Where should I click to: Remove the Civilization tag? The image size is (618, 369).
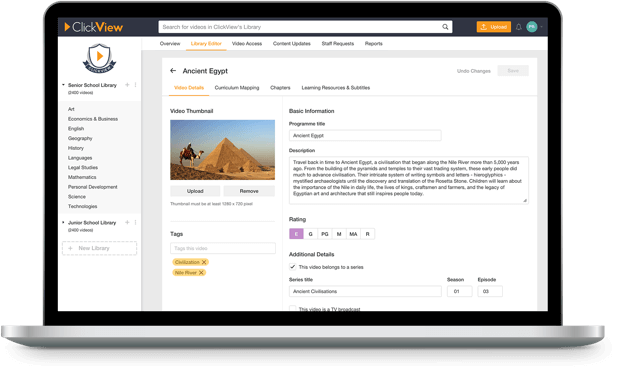tap(204, 262)
